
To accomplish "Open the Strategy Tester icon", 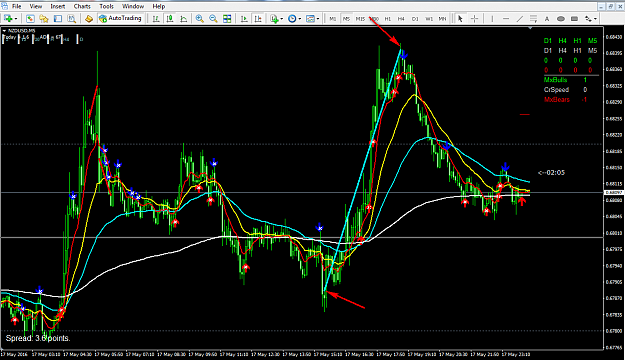I will 71,18.
